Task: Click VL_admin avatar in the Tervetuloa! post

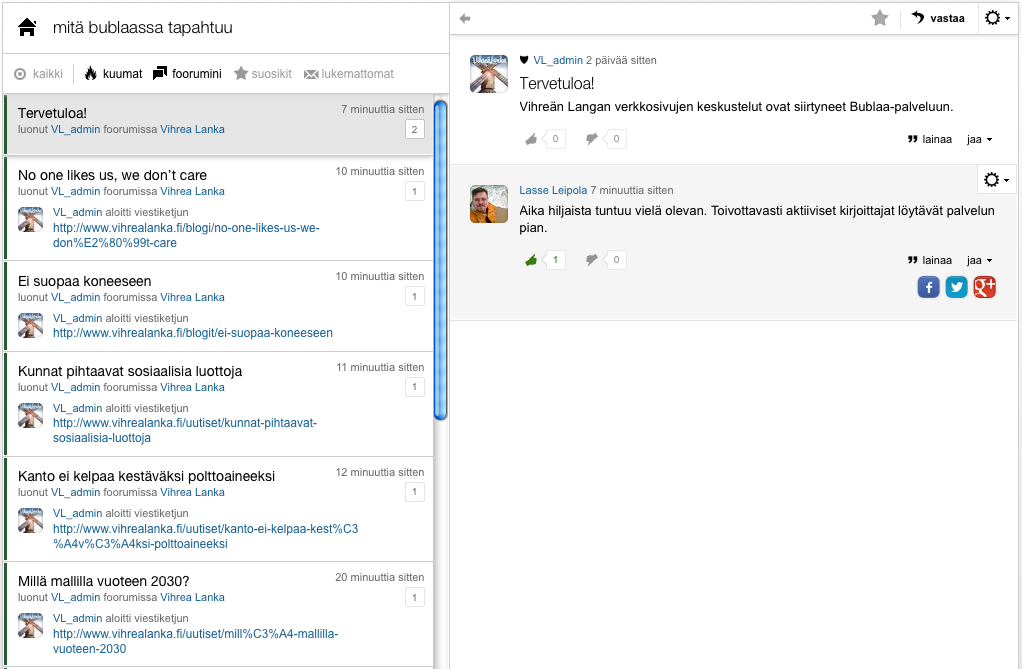Action: pyautogui.click(x=489, y=74)
